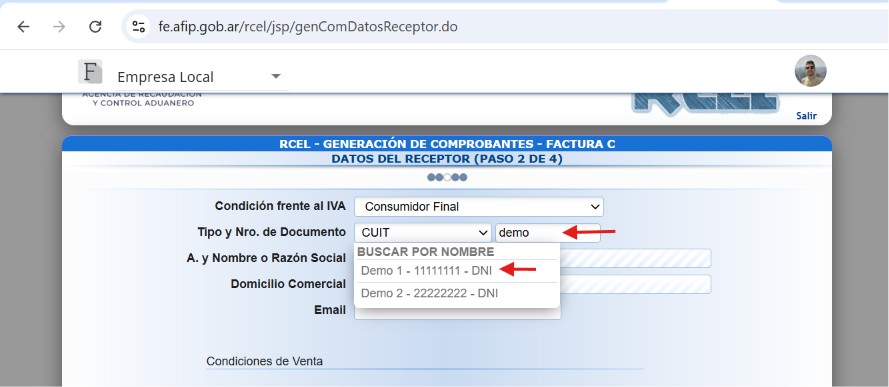Click the BUSCAR POR NOMBRE header
889x387 pixels.
426,252
